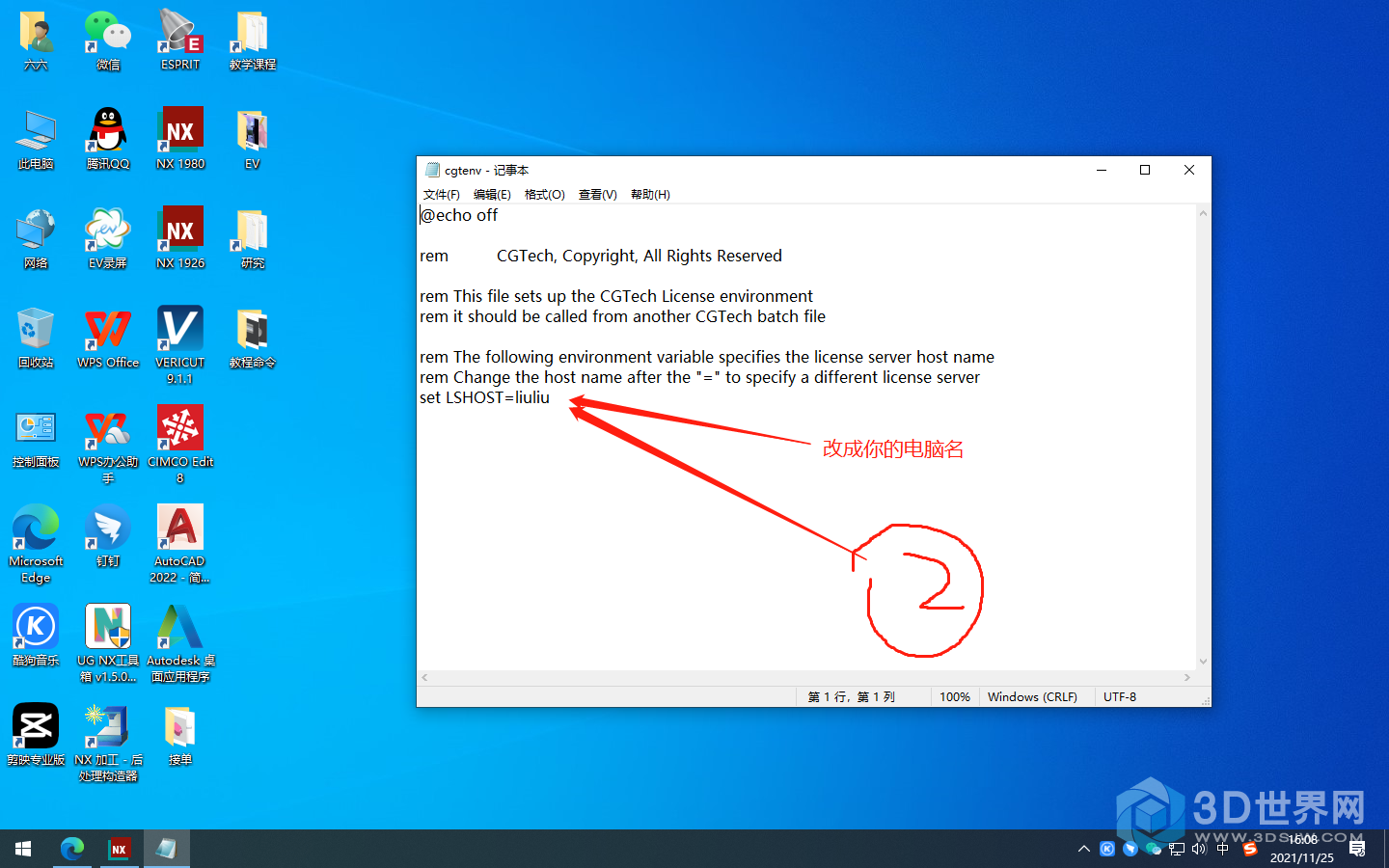
Task: Click the Notepad vertical scrollbar down arrow
Action: [x=1203, y=662]
